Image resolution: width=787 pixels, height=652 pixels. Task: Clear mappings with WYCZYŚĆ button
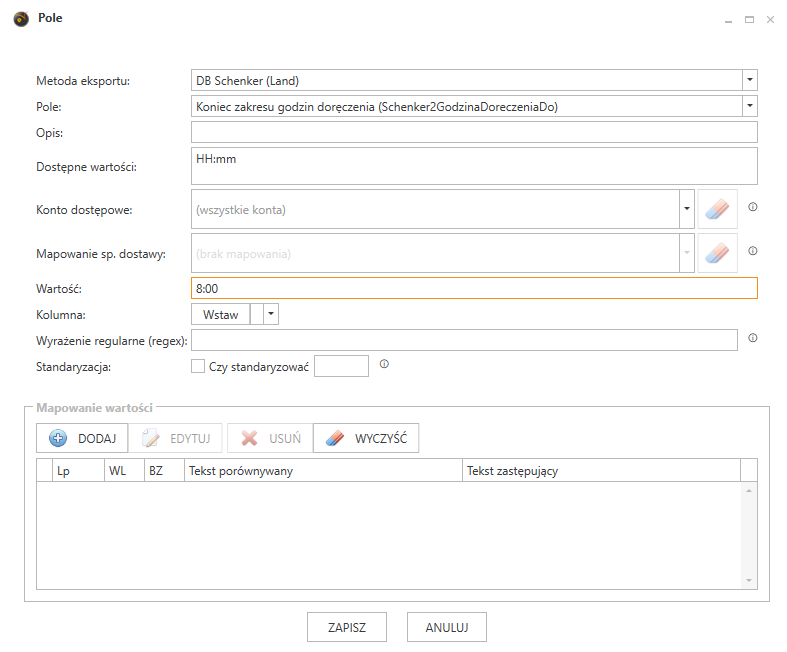[x=366, y=438]
